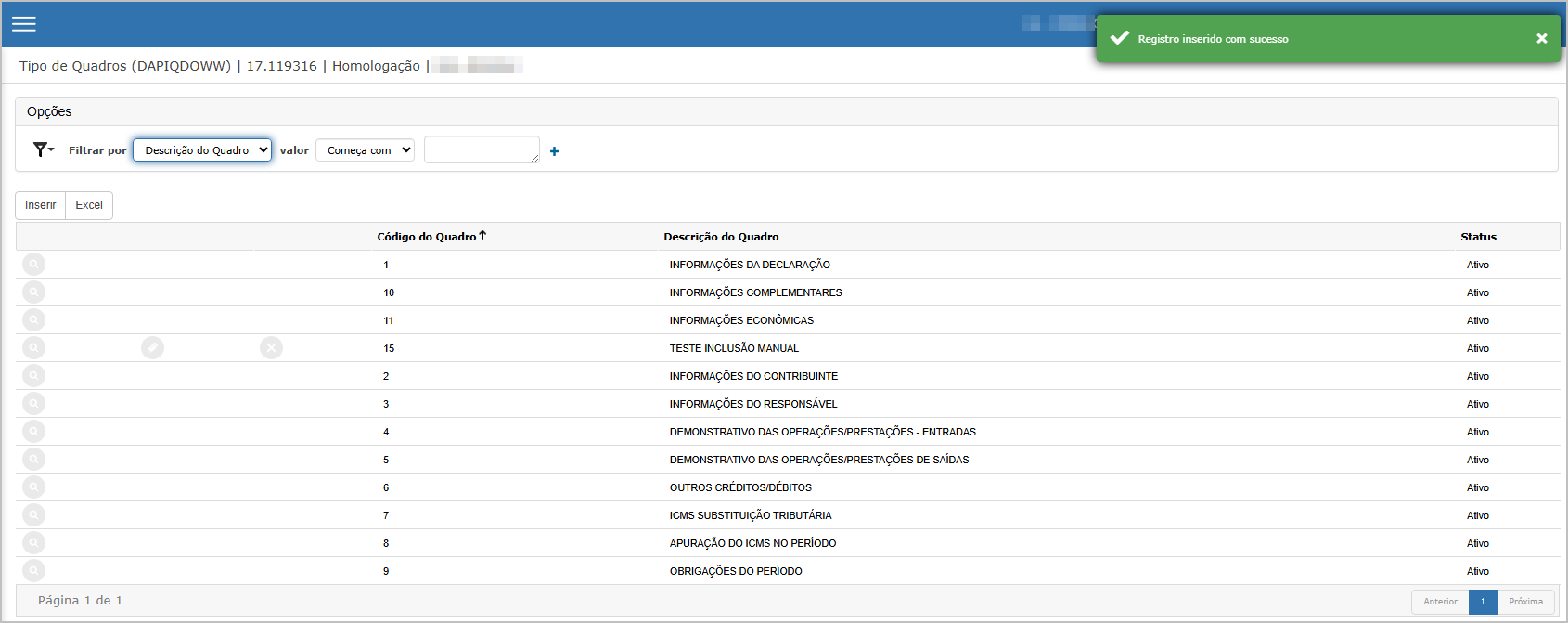Screen dimensions: 1568x623
Task: Click the Status column header
Action: [1478, 237]
